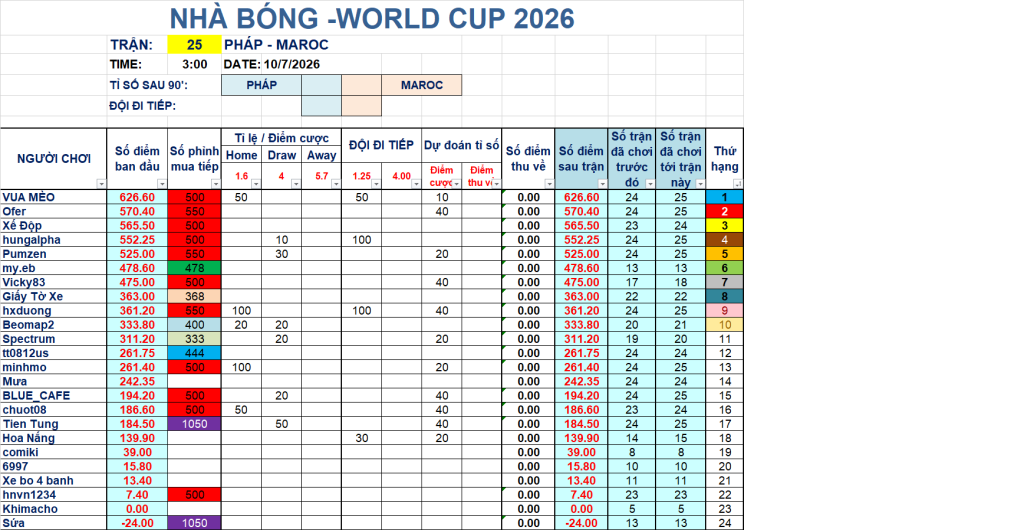Select the yellow match number 25 cell
Image resolution: width=1024 pixels, height=530 pixels.
click(195, 44)
